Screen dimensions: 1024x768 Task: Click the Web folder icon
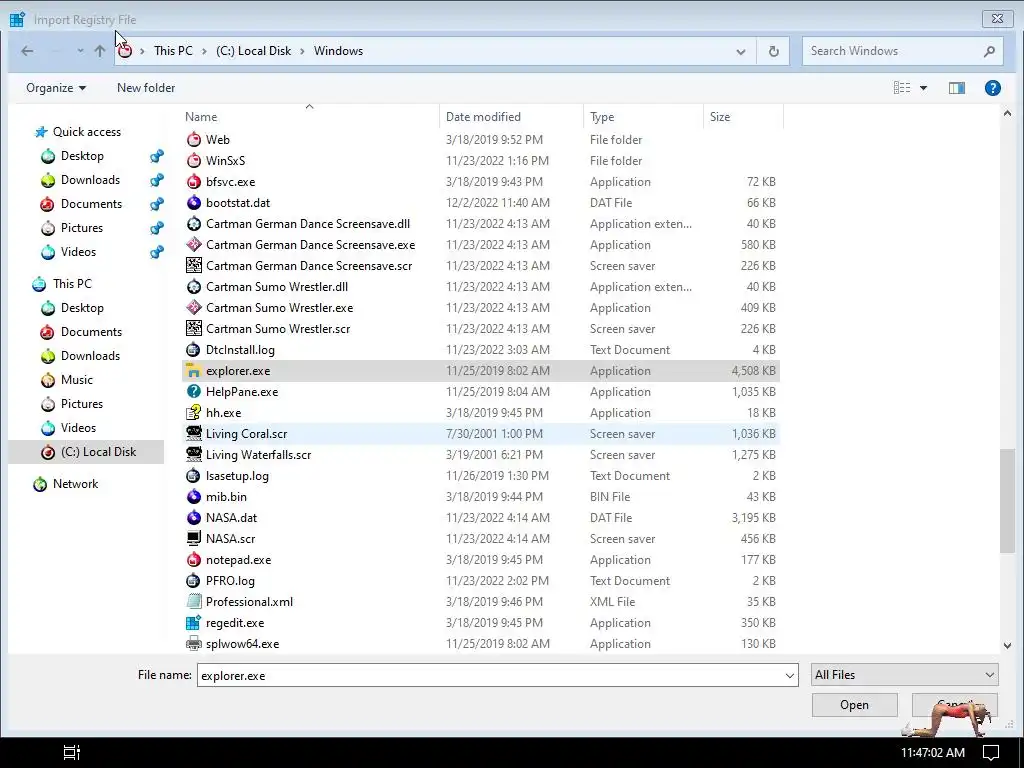pyautogui.click(x=194, y=140)
